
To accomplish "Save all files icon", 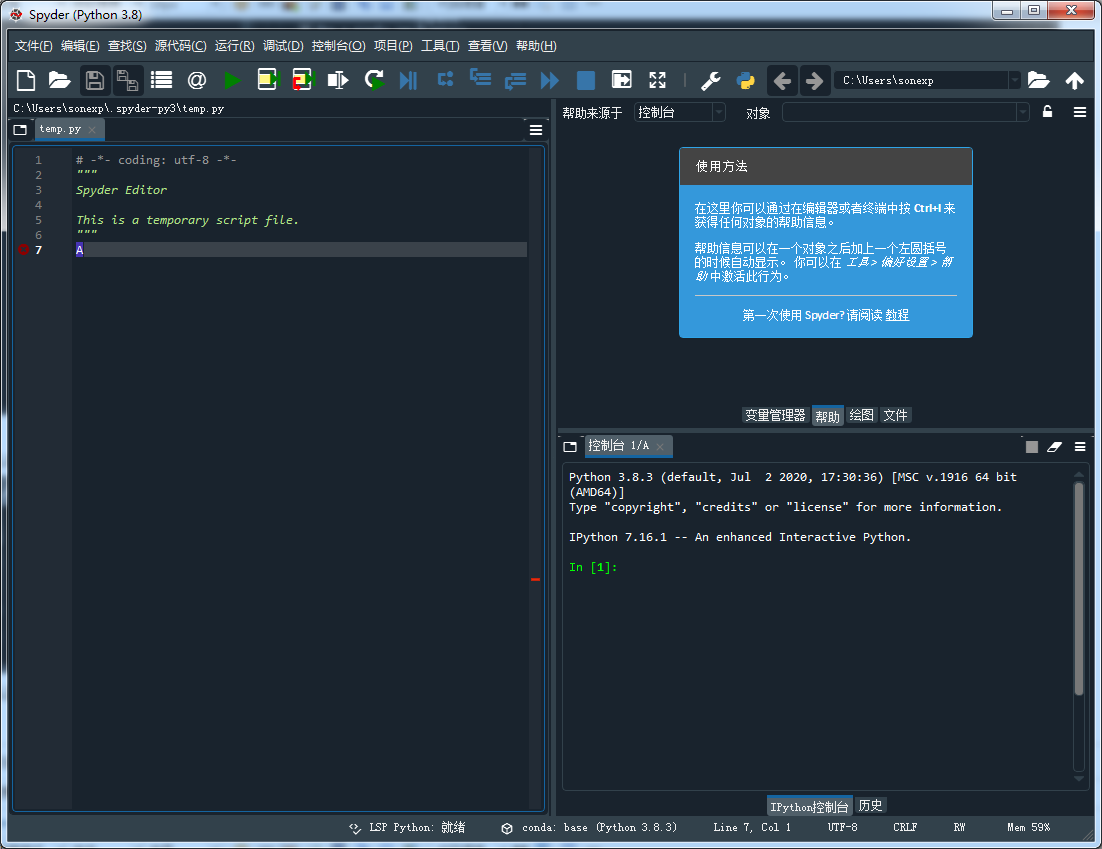I will coord(127,80).
